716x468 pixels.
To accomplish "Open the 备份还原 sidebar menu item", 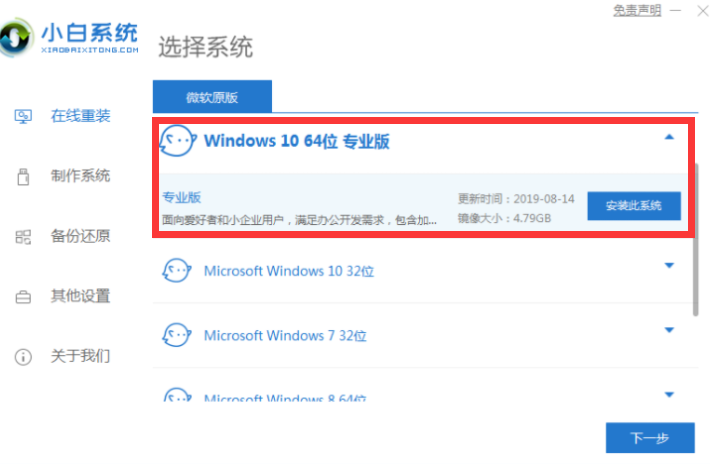I will coord(80,237).
